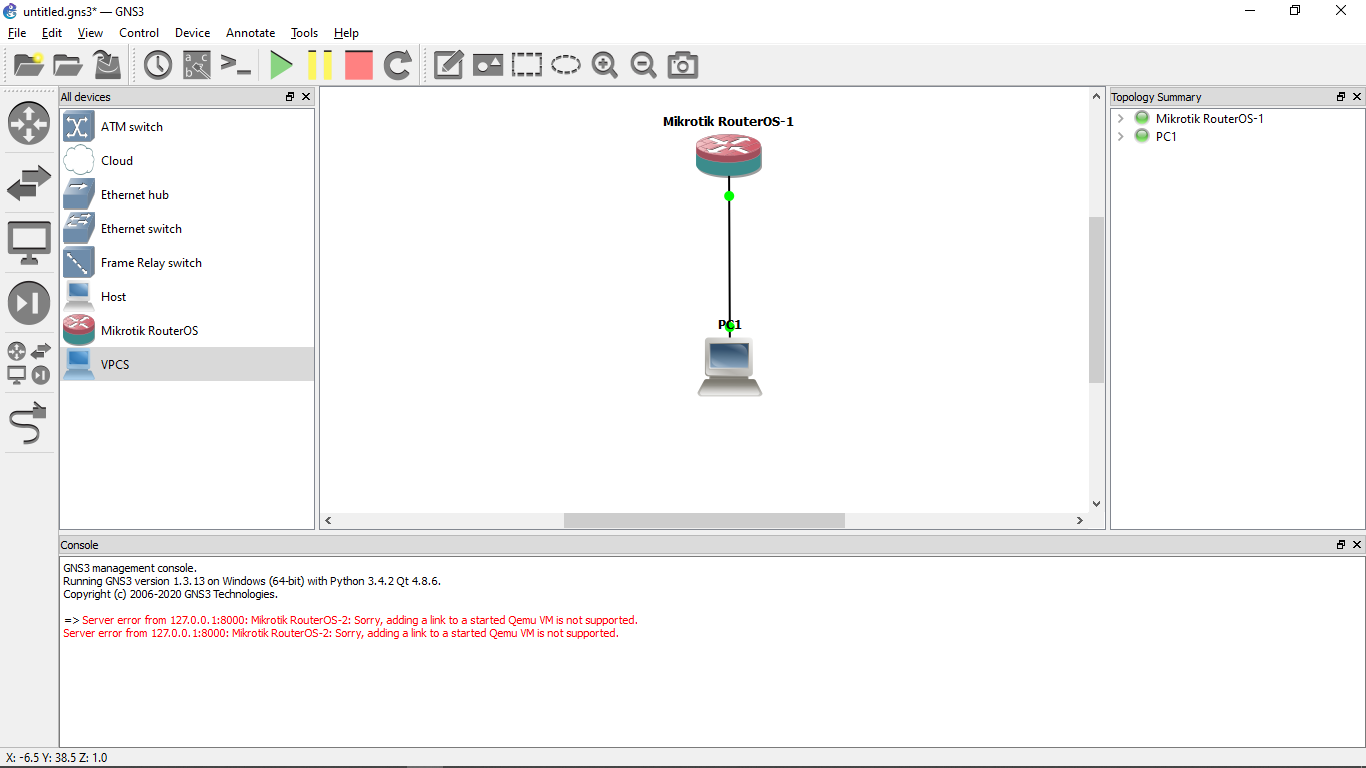
Task: Select Mikrotik RouterOS in device list
Action: (x=187, y=331)
